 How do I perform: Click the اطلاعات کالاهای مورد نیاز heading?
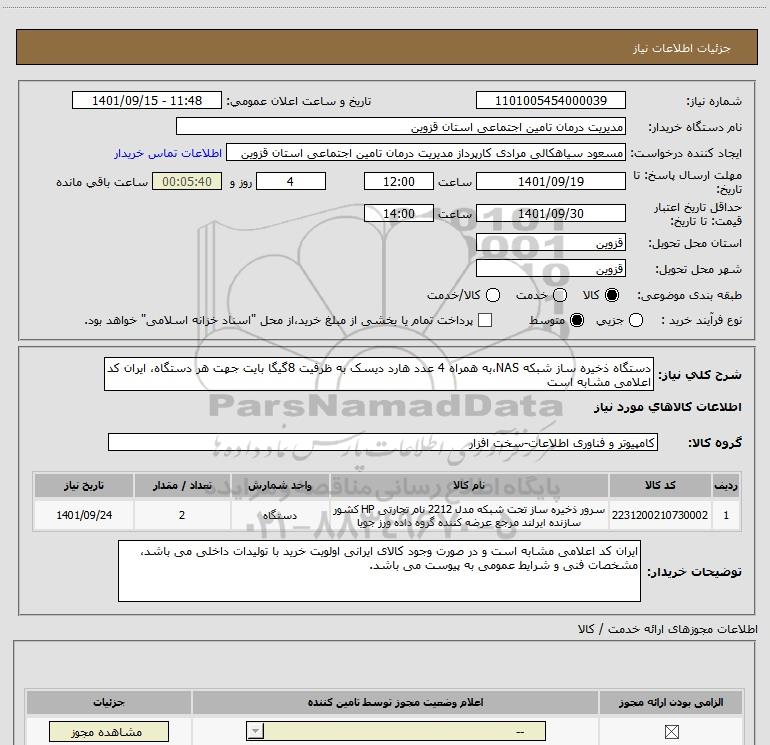(668, 407)
